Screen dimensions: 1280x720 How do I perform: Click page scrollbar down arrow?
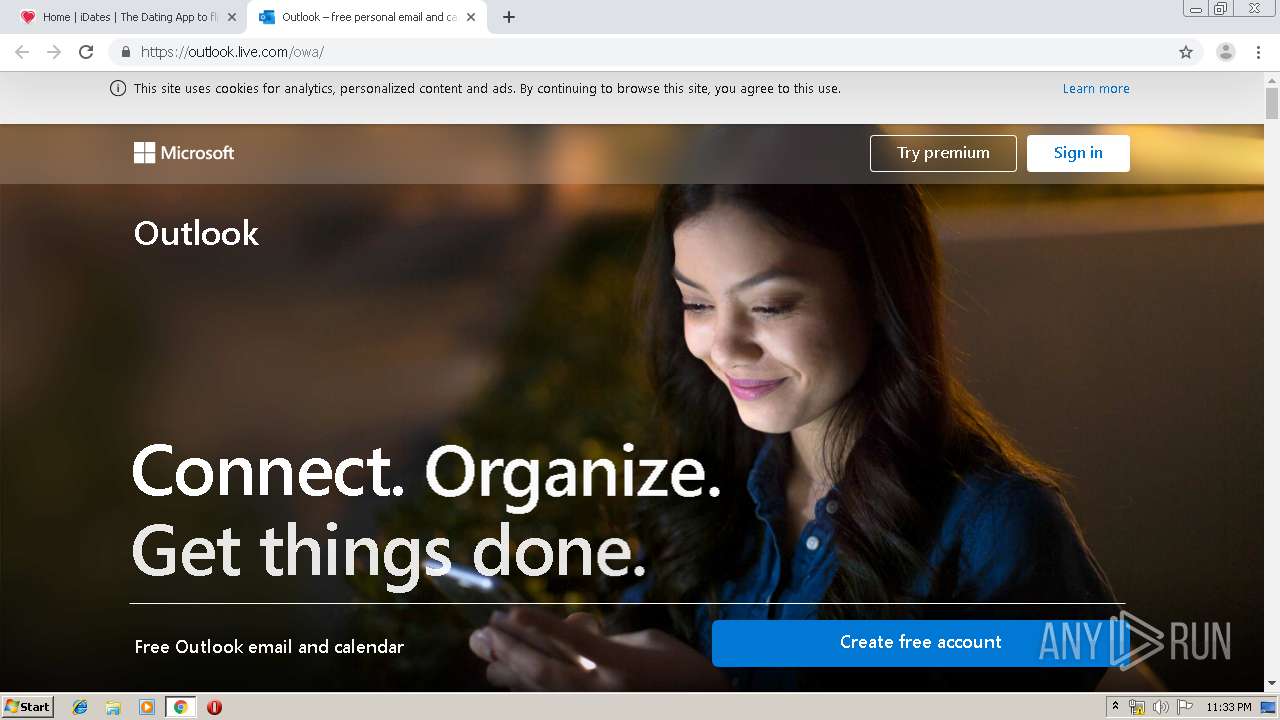click(x=1272, y=683)
